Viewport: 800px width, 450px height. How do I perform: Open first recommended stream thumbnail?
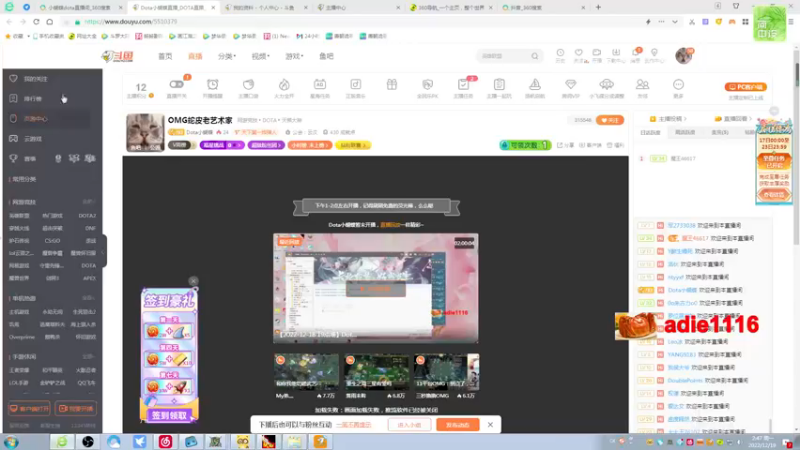pyautogui.click(x=306, y=371)
